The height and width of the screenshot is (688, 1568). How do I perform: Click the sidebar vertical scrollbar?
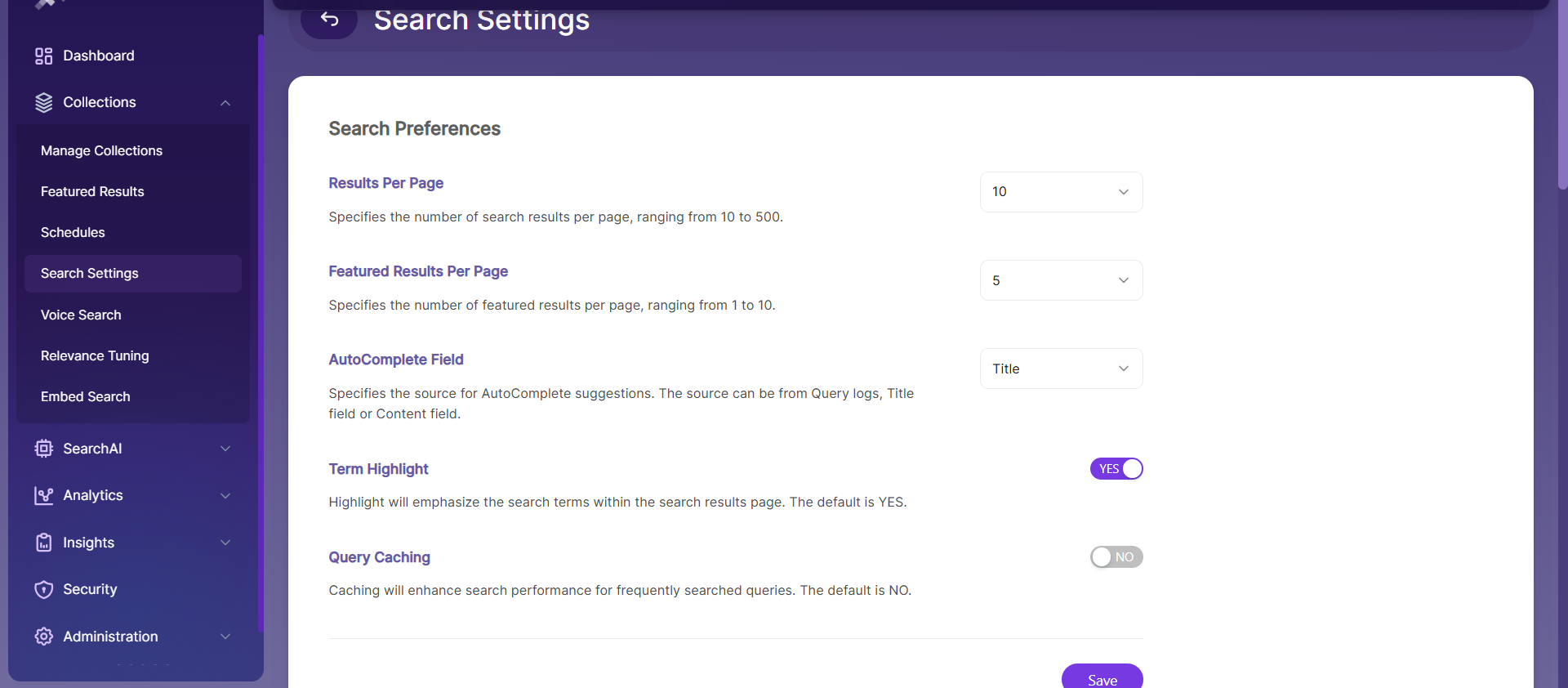tap(261, 327)
